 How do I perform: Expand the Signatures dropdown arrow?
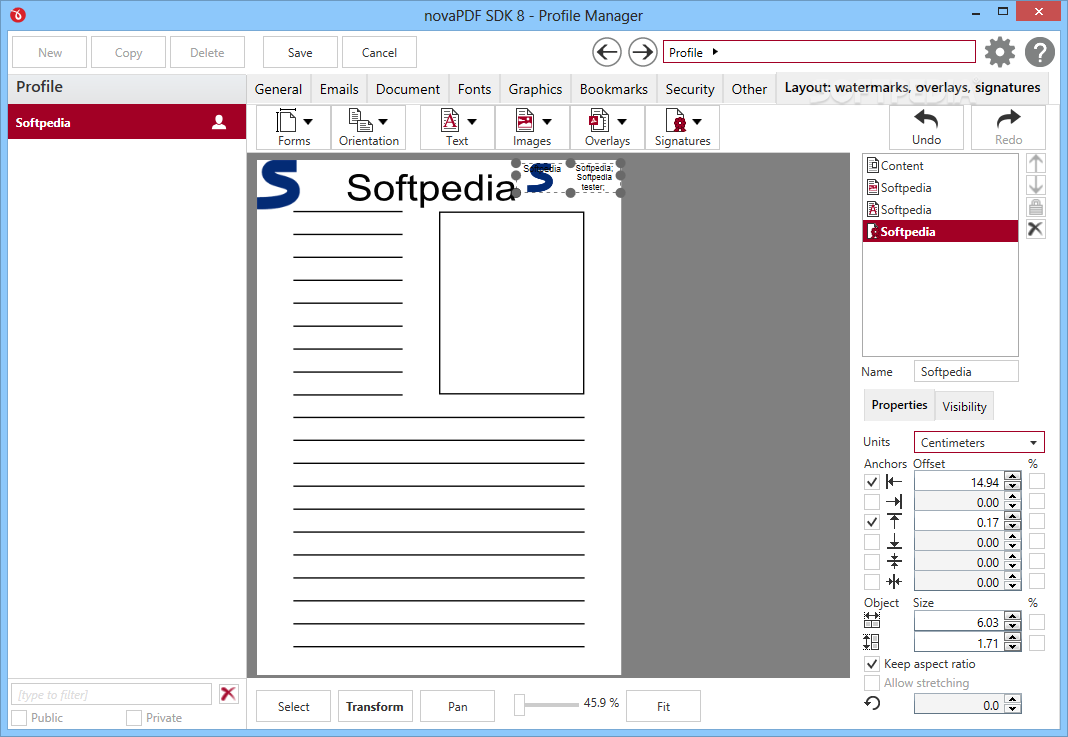697,122
